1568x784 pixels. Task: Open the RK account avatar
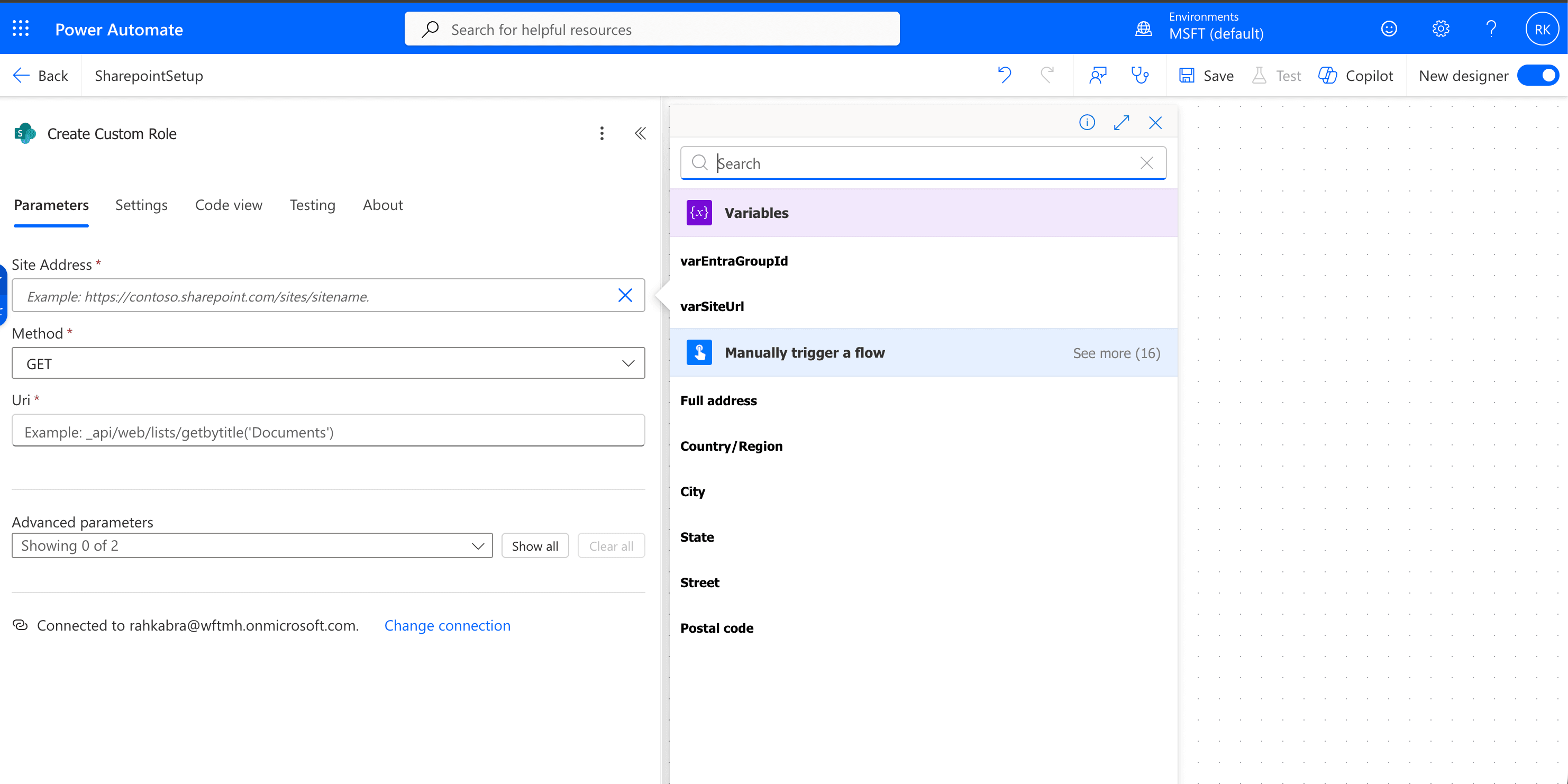pyautogui.click(x=1542, y=29)
